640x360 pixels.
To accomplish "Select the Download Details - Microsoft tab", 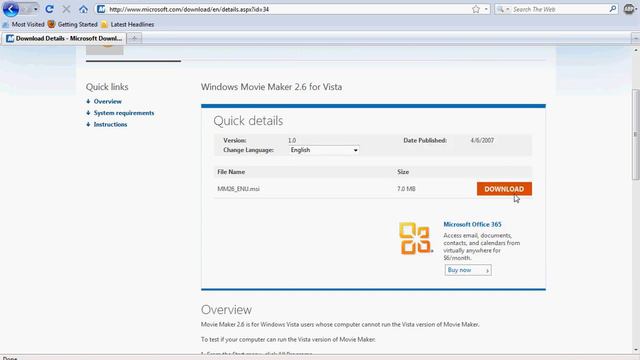I will 64,38.
